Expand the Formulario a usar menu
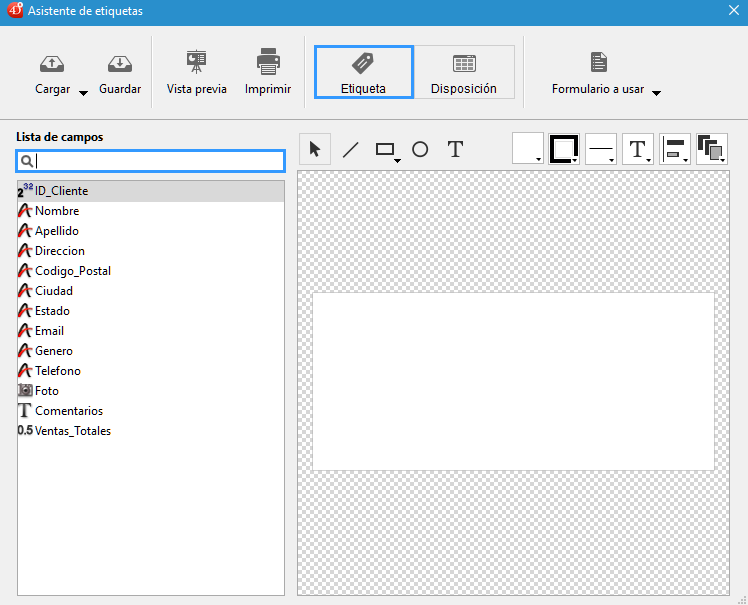The height and width of the screenshot is (605, 748). (656, 92)
